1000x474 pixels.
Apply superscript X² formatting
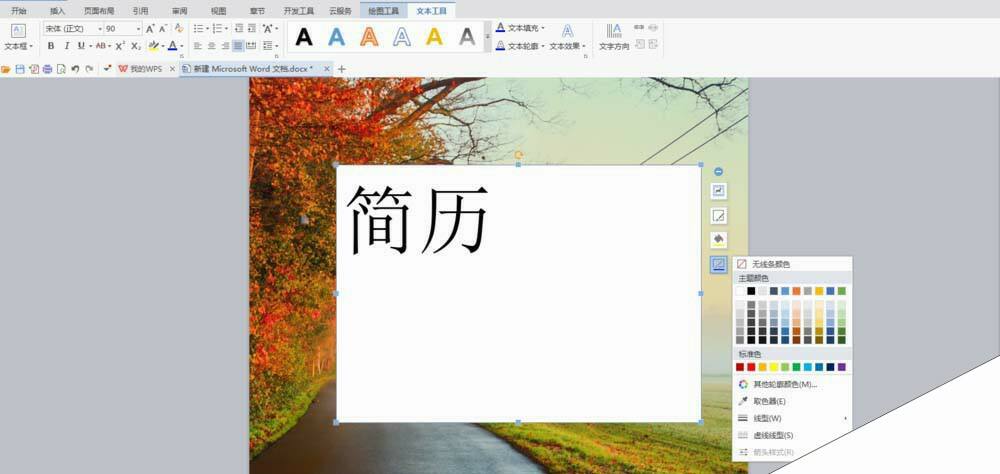pyautogui.click(x=121, y=46)
